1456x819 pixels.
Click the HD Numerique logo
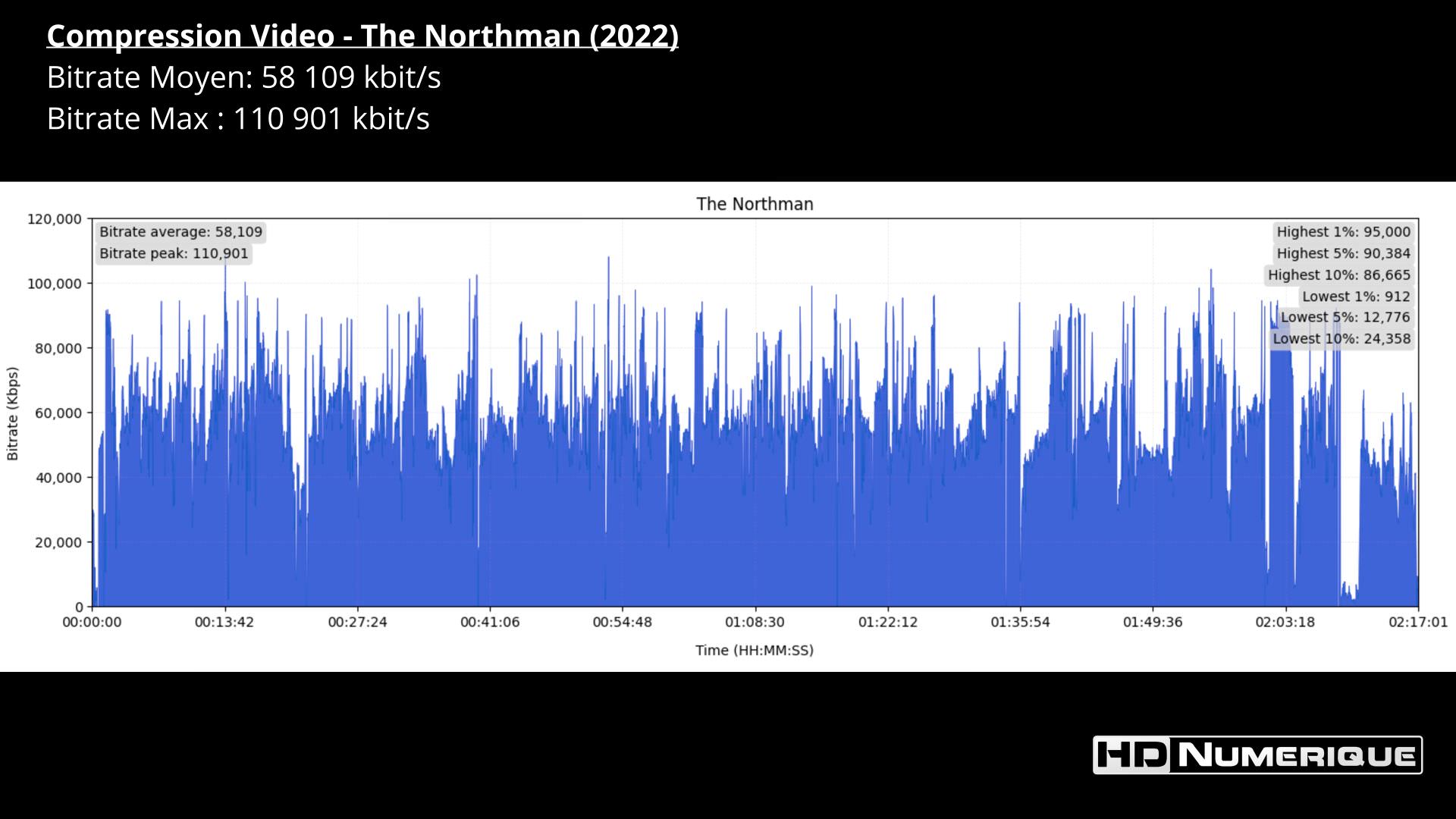pos(1257,755)
